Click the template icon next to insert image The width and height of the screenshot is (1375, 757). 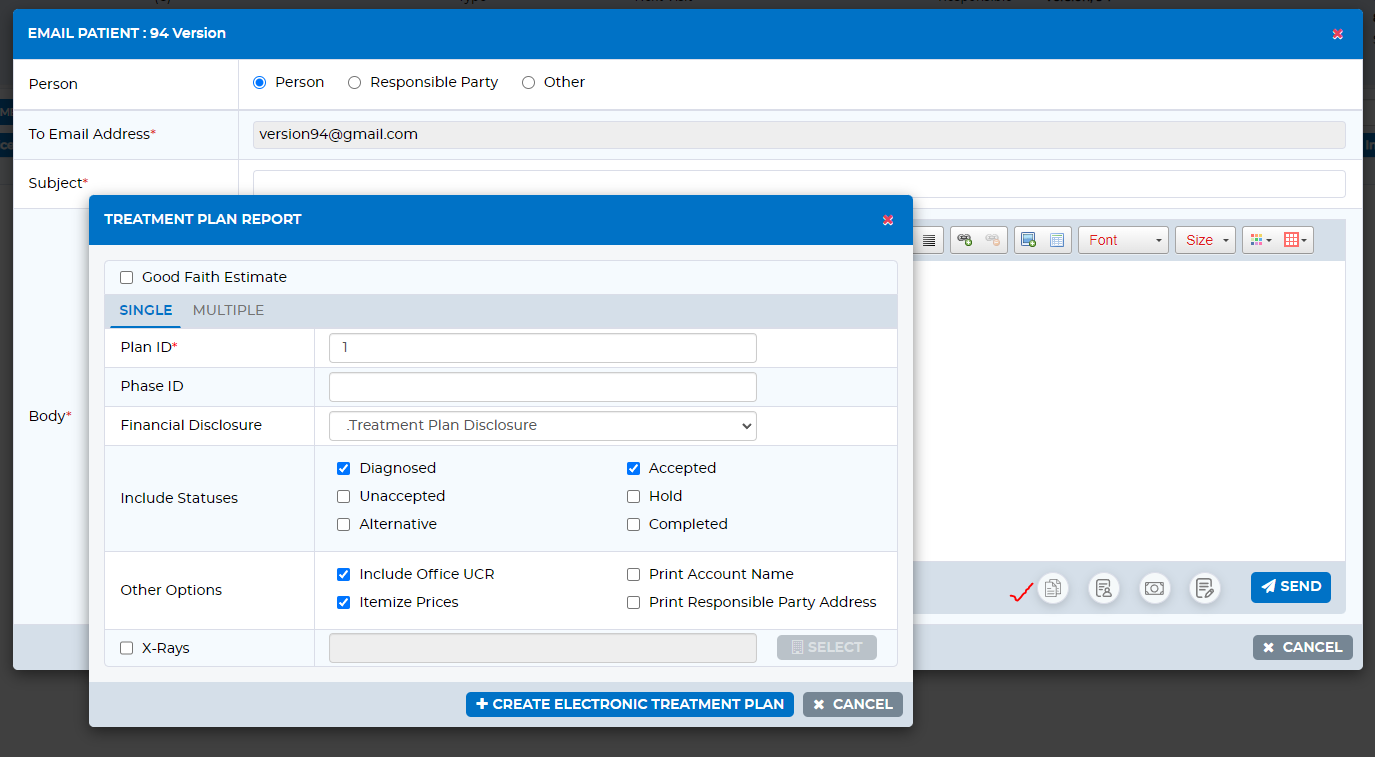tap(1057, 240)
